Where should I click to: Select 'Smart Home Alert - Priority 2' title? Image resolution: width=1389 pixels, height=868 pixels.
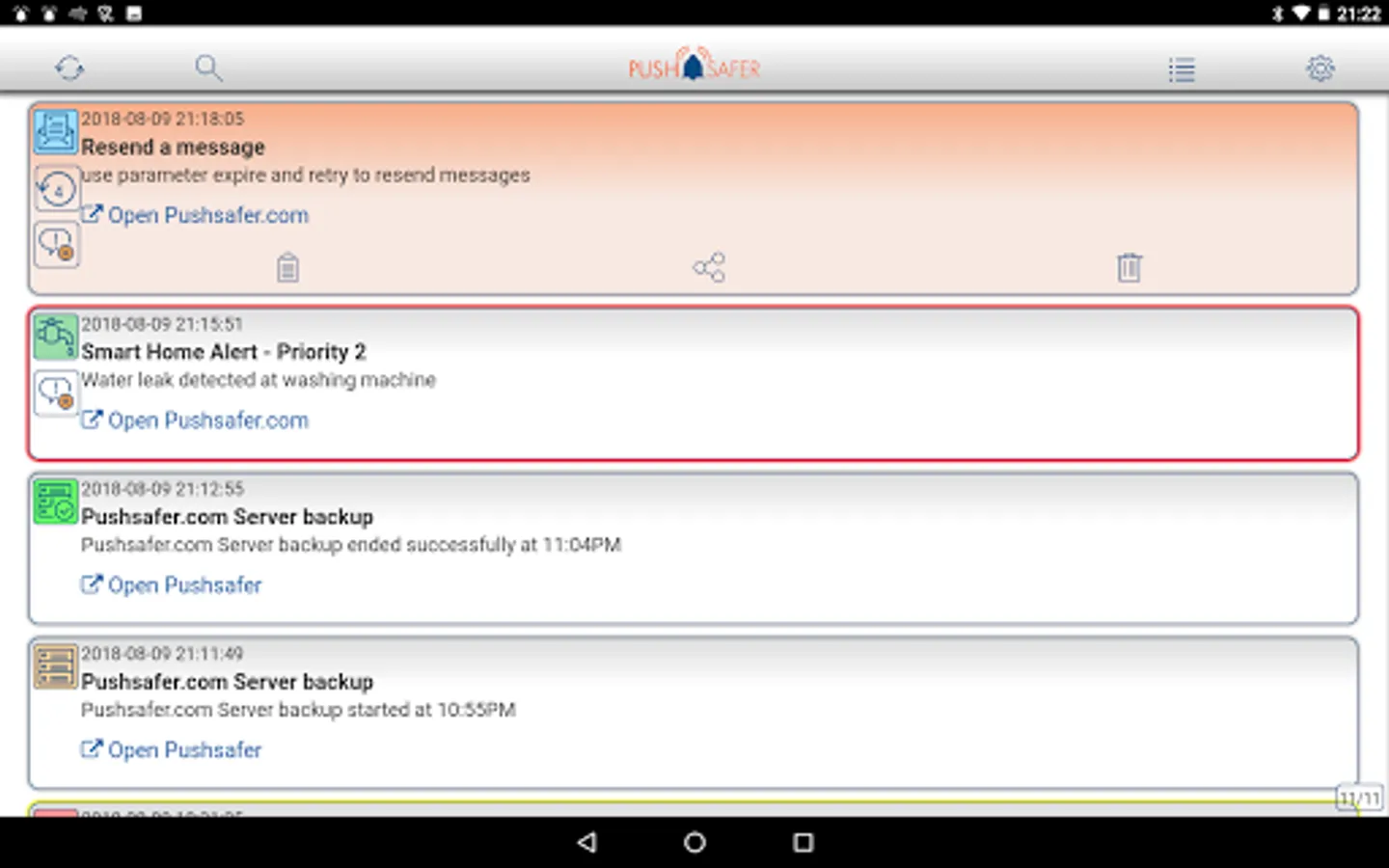[x=224, y=352]
